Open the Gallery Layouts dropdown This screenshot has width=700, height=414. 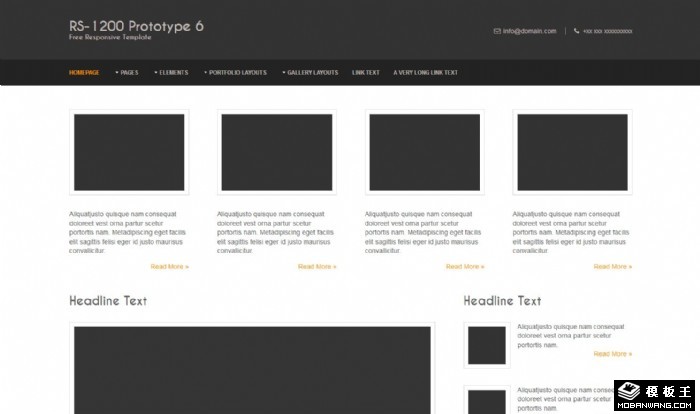coord(310,72)
